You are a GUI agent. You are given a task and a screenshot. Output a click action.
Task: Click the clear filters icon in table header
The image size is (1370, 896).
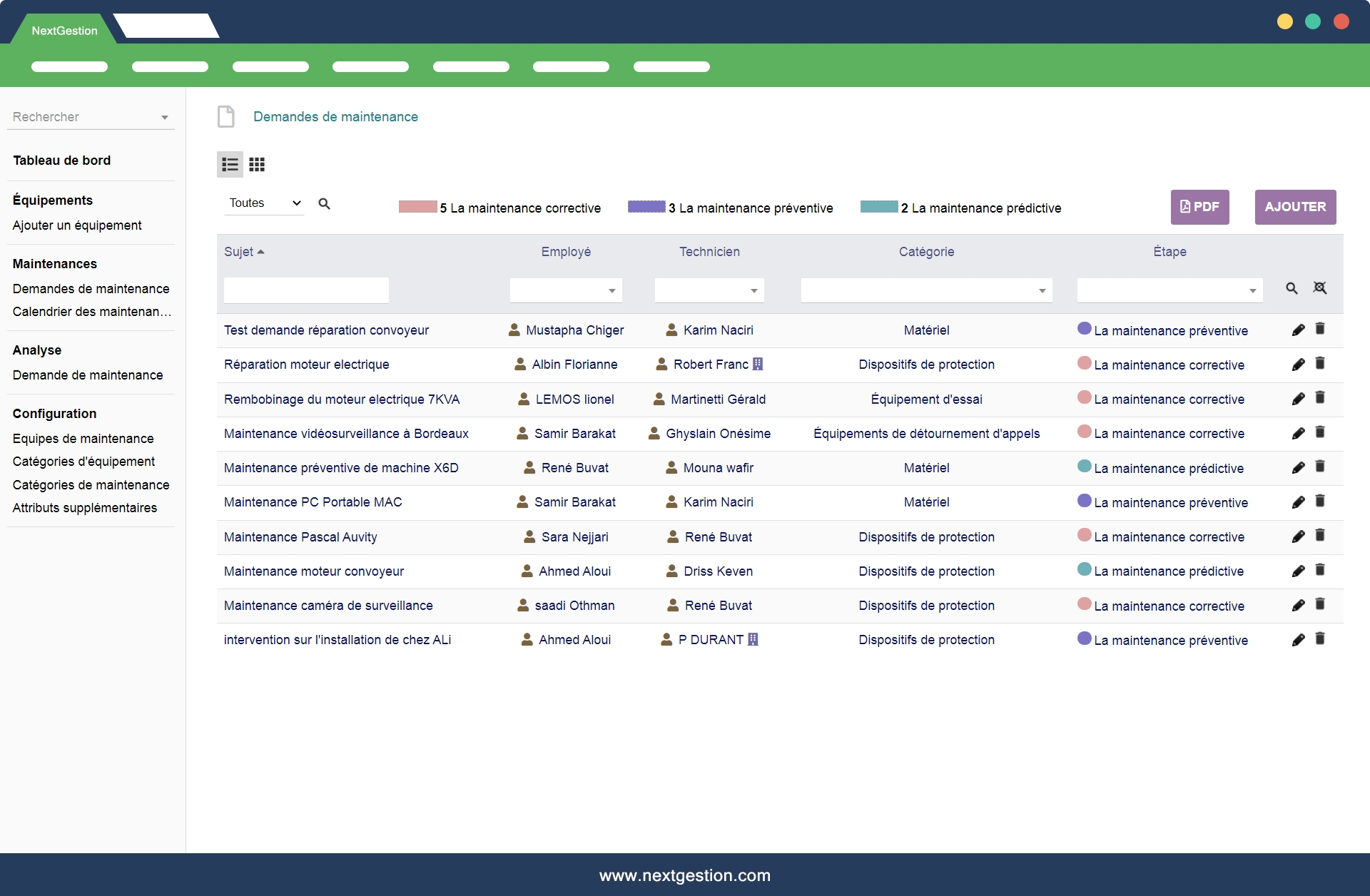click(x=1320, y=288)
